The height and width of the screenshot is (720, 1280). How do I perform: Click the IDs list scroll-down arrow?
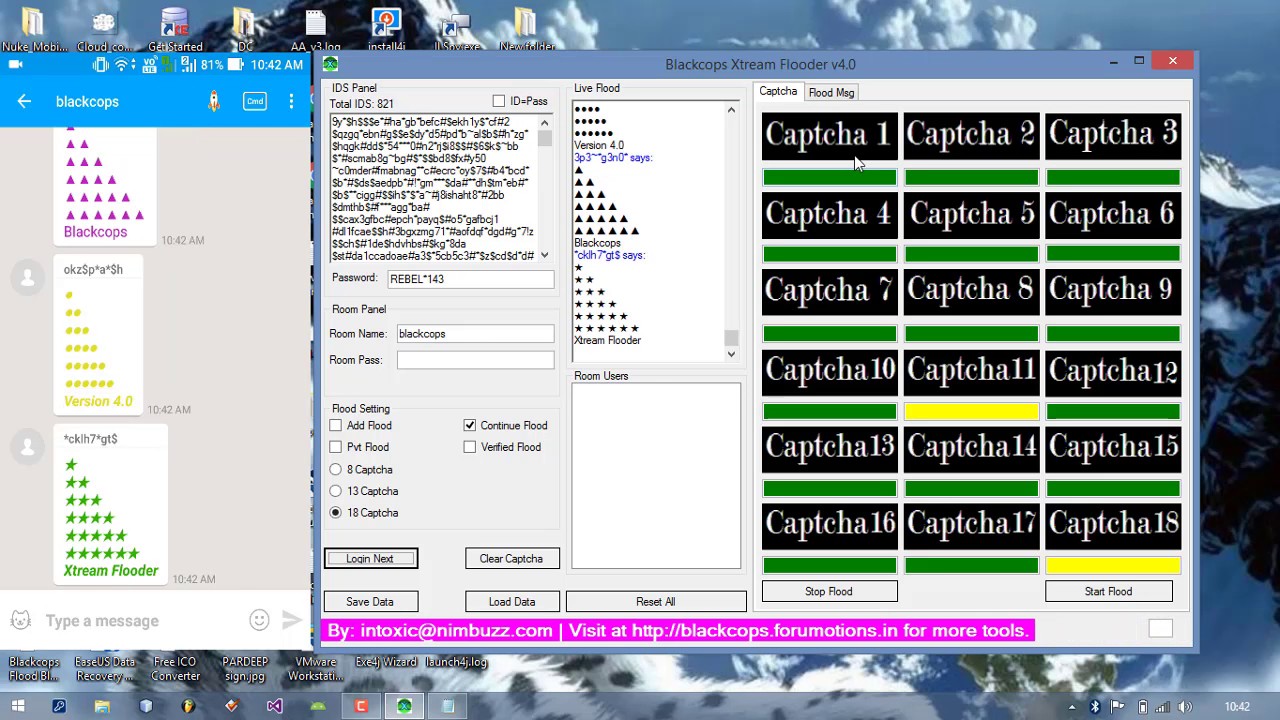coord(545,255)
